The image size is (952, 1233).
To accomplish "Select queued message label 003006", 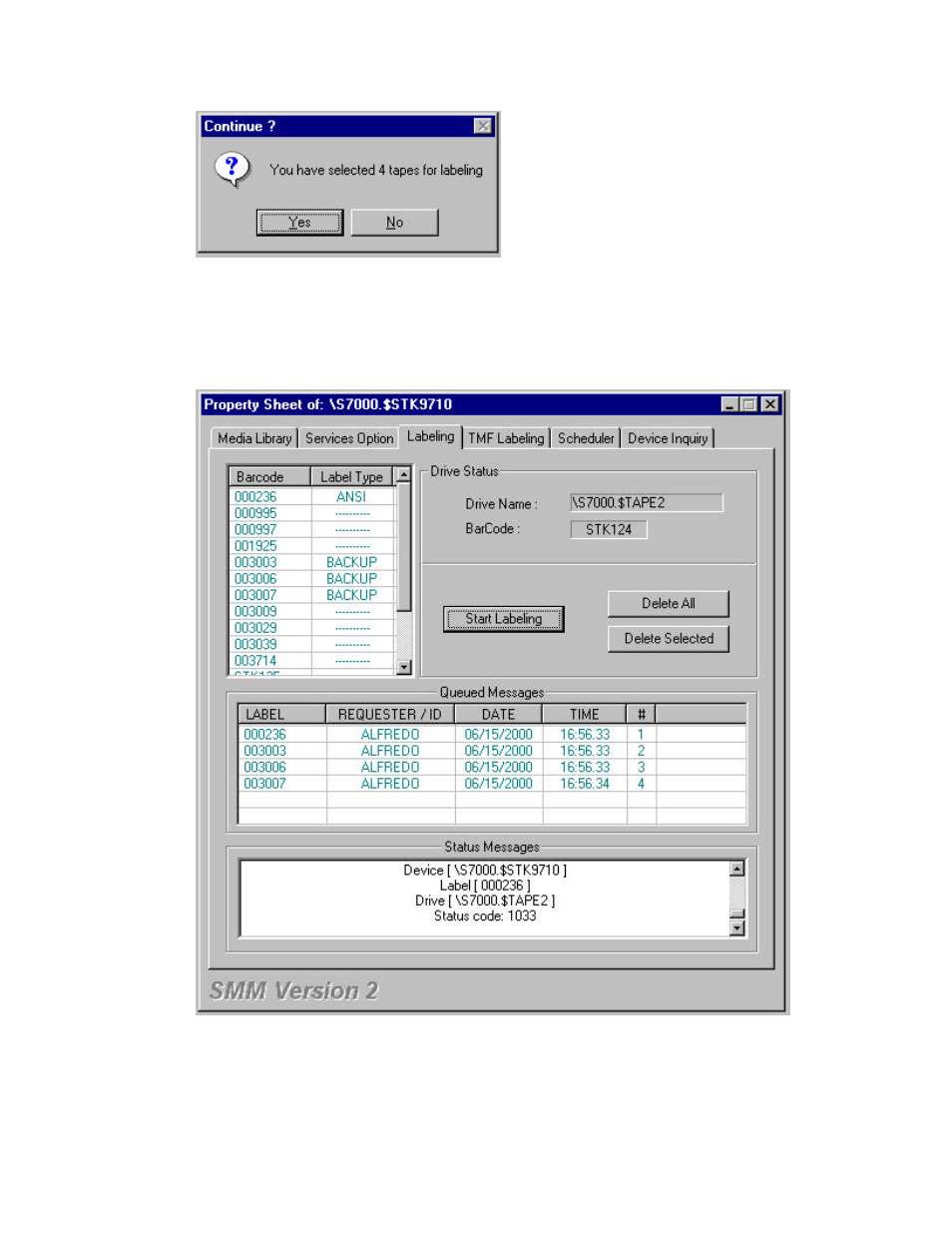I will (264, 767).
